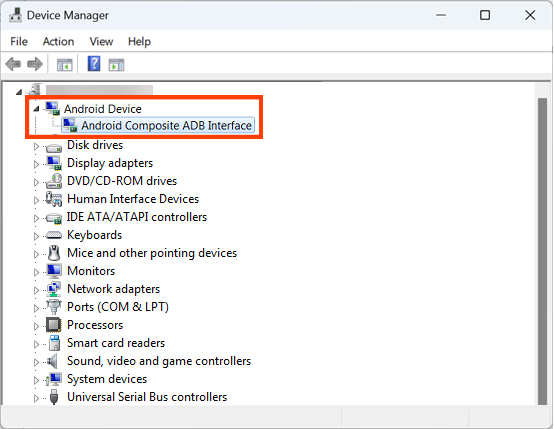Select the Network adapters label
The height and width of the screenshot is (429, 554).
coord(113,289)
